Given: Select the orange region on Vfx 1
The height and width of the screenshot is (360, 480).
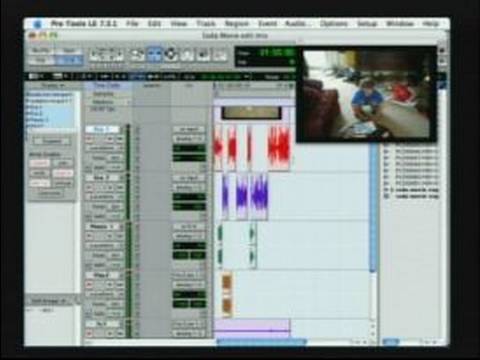Looking at the screenshot, I should point(227,294).
